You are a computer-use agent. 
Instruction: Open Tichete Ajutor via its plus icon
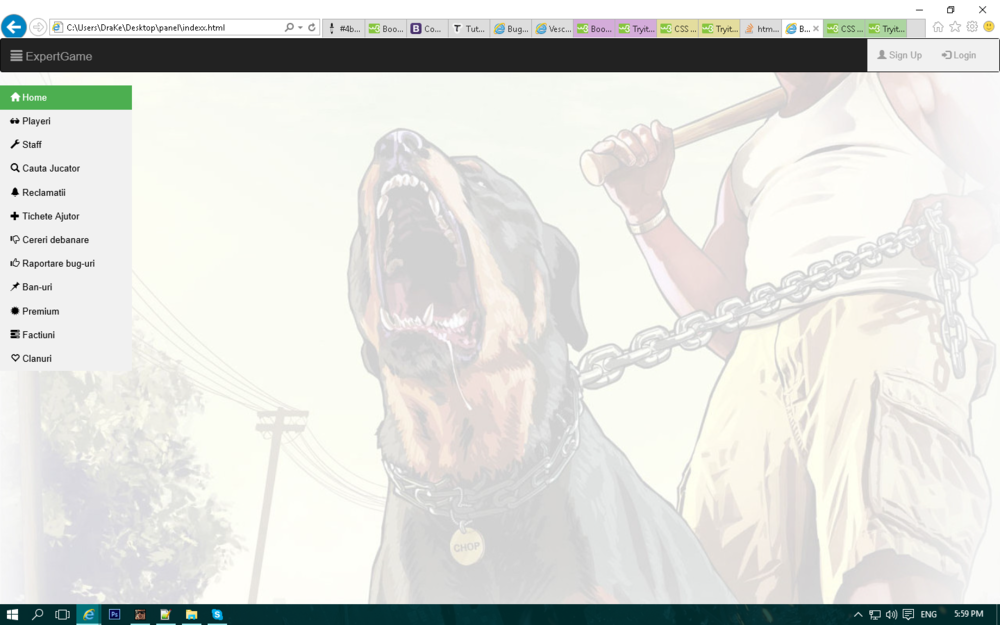click(x=15, y=216)
